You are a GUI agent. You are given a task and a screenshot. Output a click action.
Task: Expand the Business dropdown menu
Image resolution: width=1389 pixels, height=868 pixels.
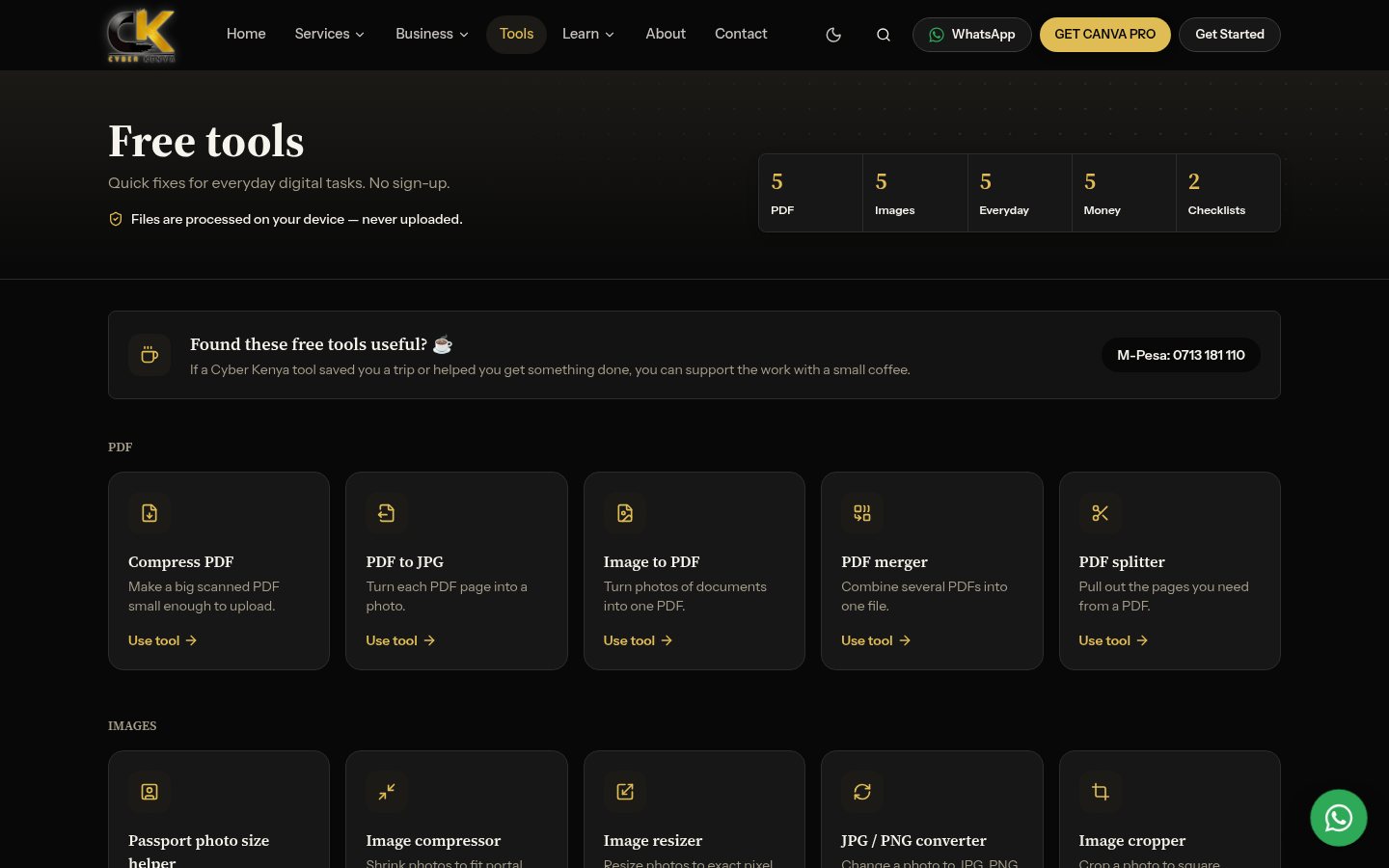[x=432, y=34]
